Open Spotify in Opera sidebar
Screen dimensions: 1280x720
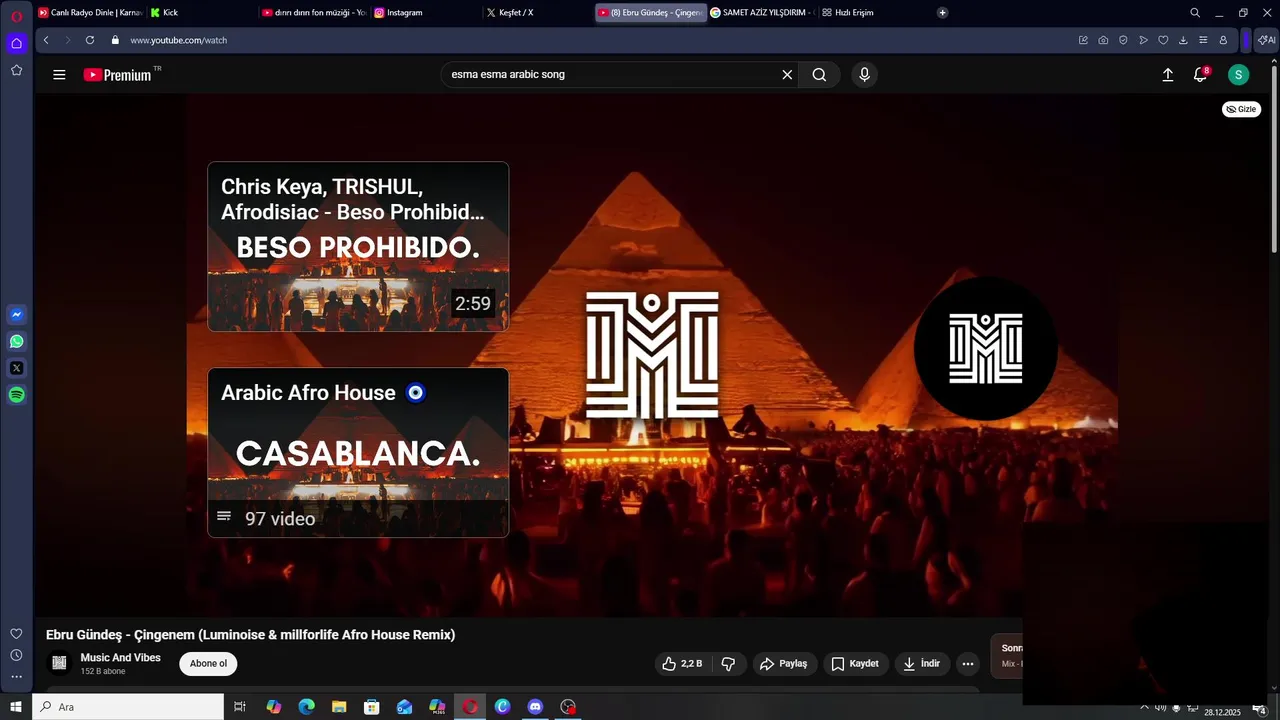click(16, 395)
